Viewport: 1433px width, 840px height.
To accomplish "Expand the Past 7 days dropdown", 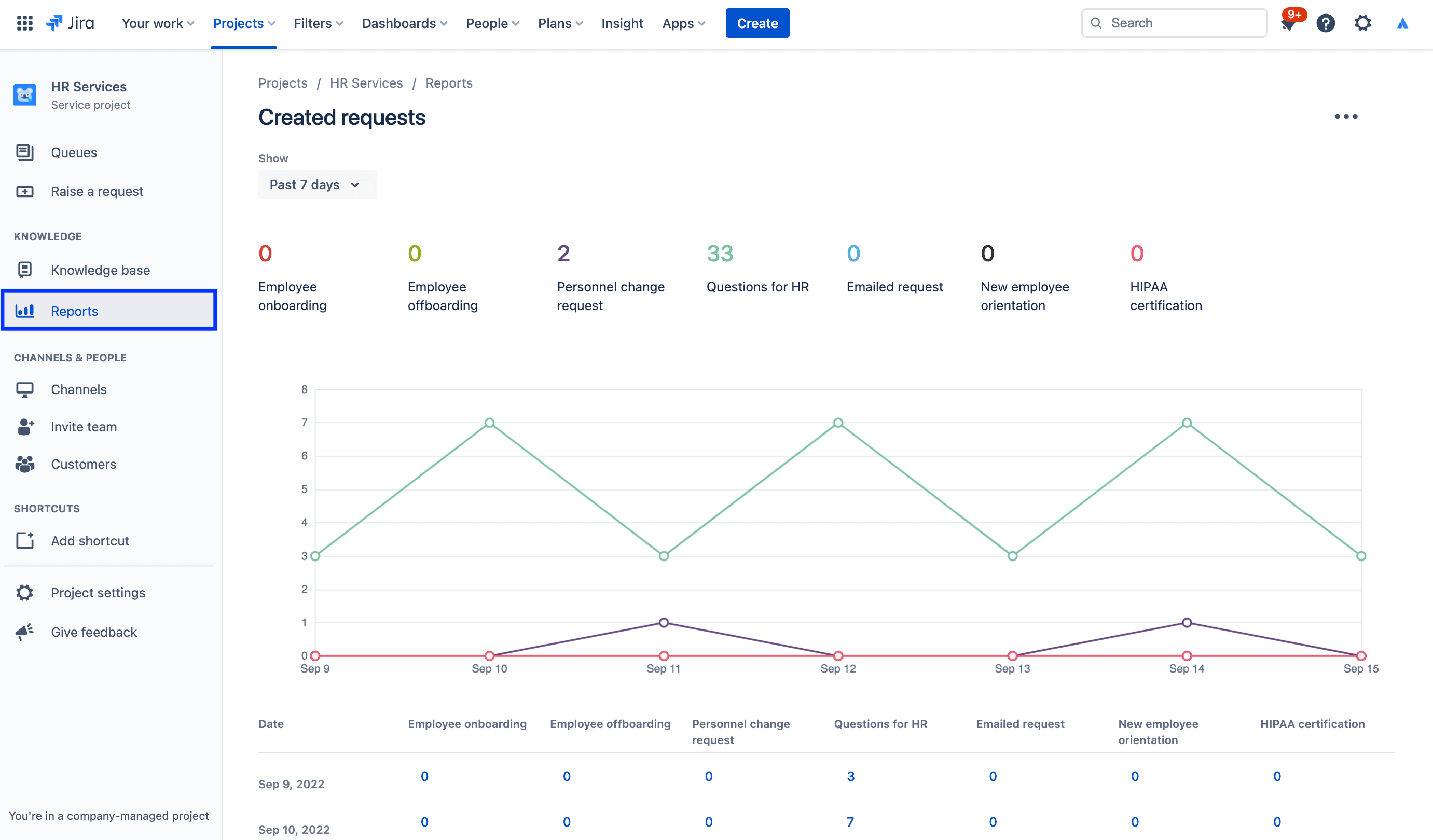I will (314, 184).
